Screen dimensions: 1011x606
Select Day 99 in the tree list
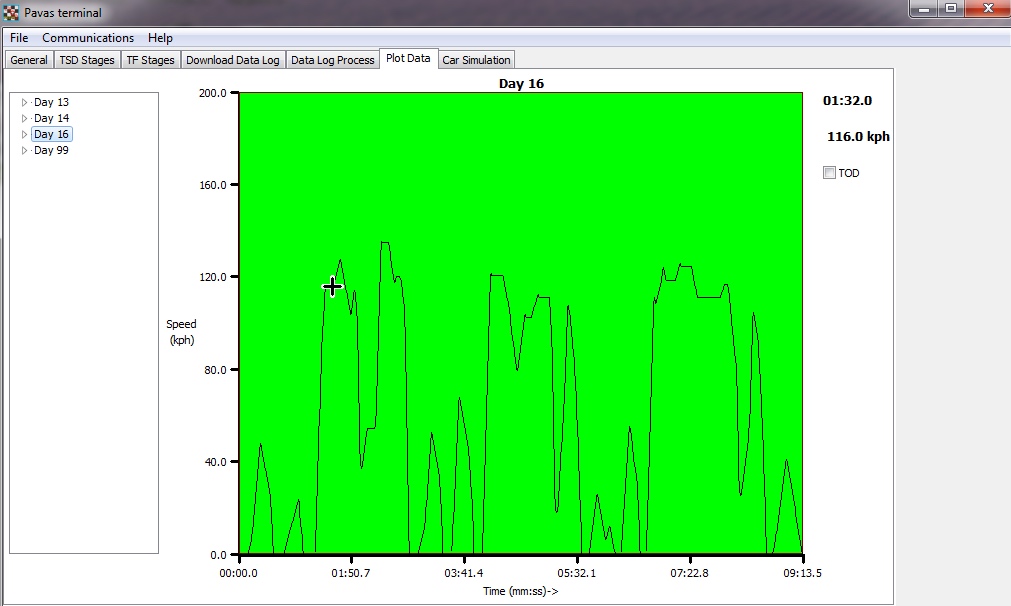point(51,150)
